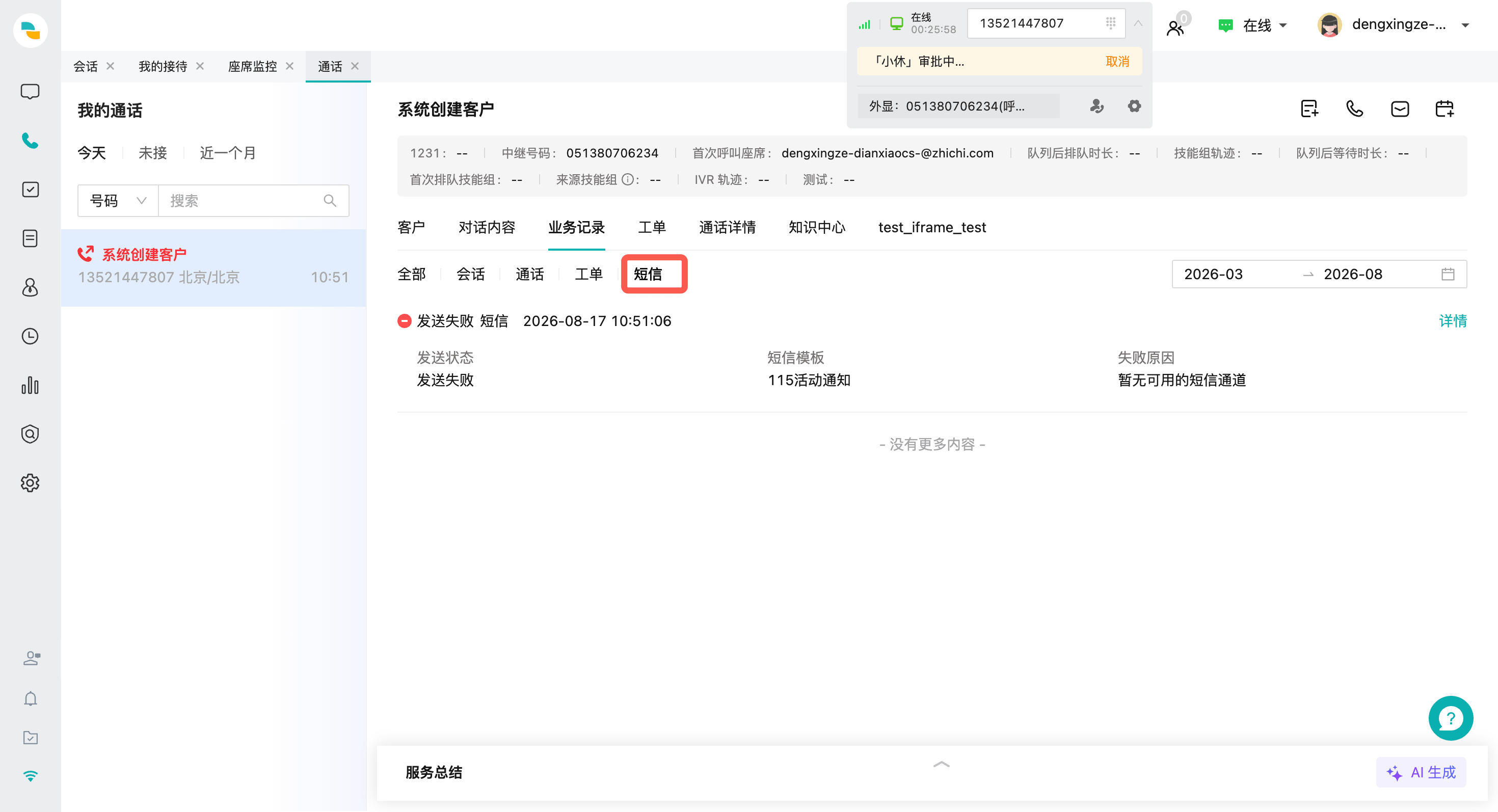Screen dimensions: 1498x812
Task: Open the 客户 detail tab
Action: pyautogui.click(x=411, y=227)
